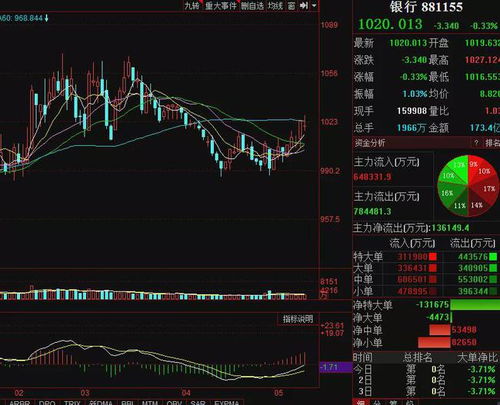Viewport: 500px width, 405px height.
Task: Click the 银行 881155 title header
Action: [x=426, y=7]
